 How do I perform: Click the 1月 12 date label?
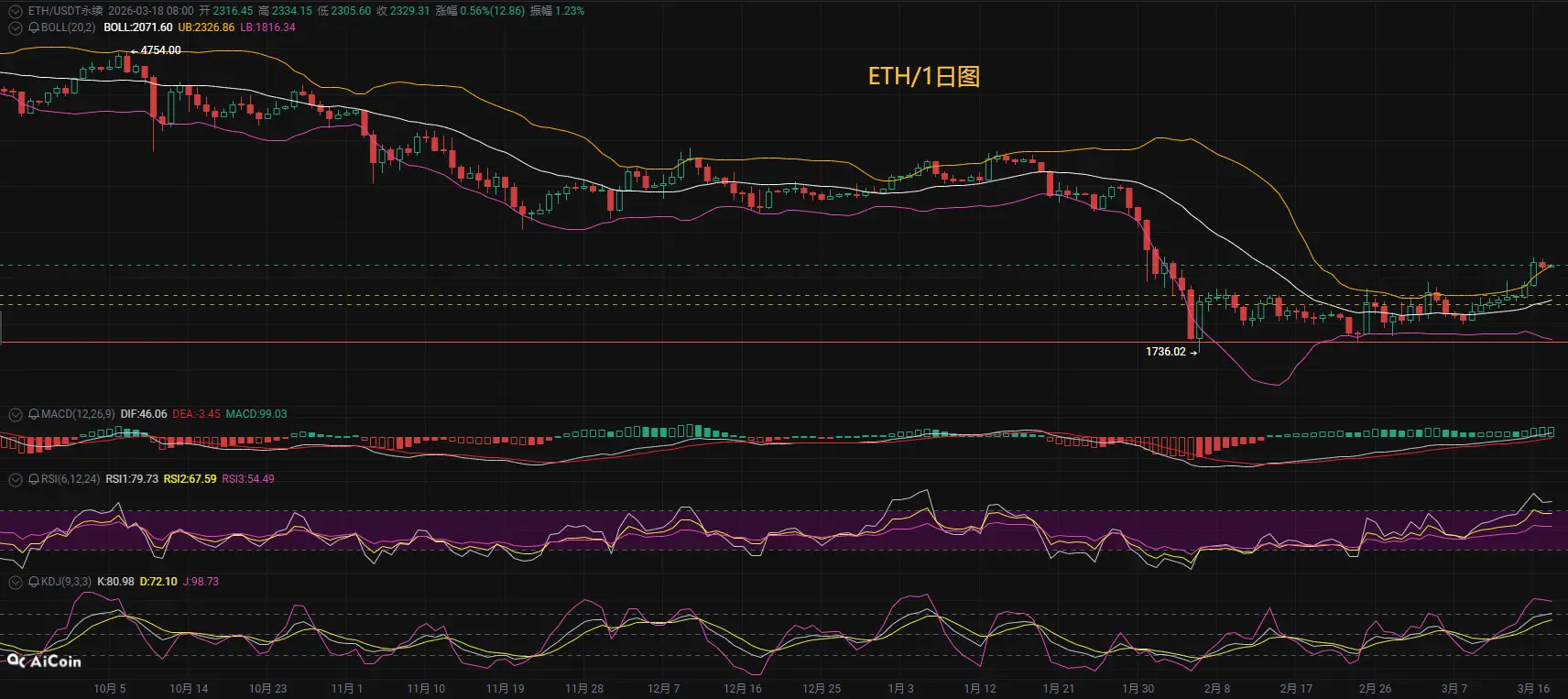click(979, 689)
